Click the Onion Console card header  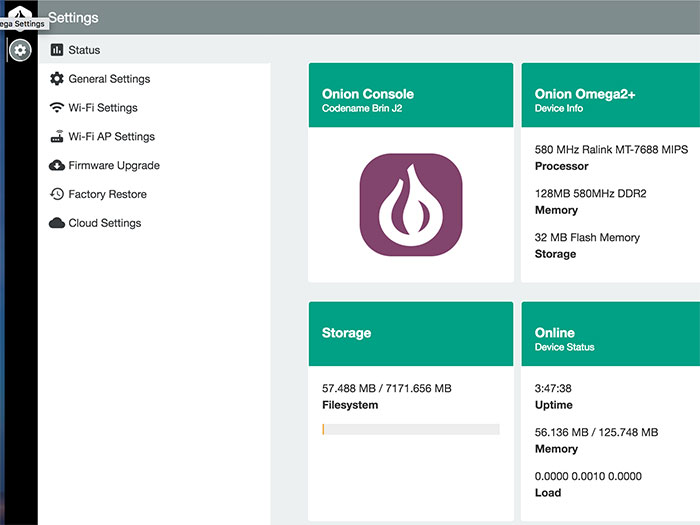pyautogui.click(x=411, y=95)
